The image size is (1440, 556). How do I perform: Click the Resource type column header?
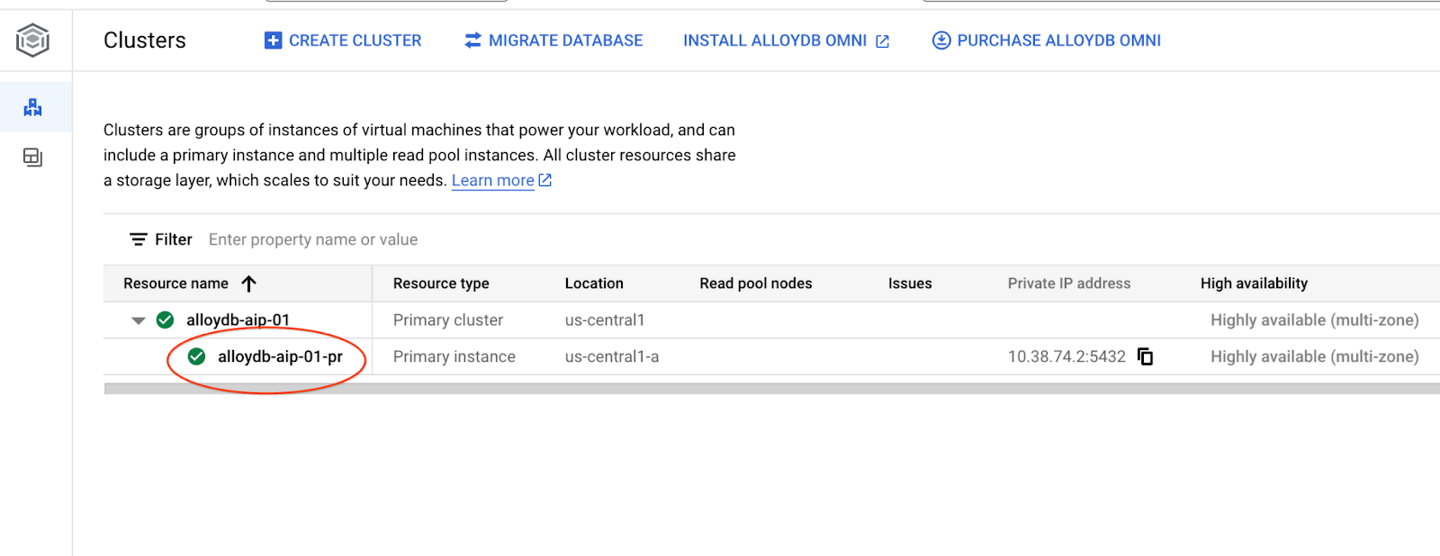coord(441,284)
